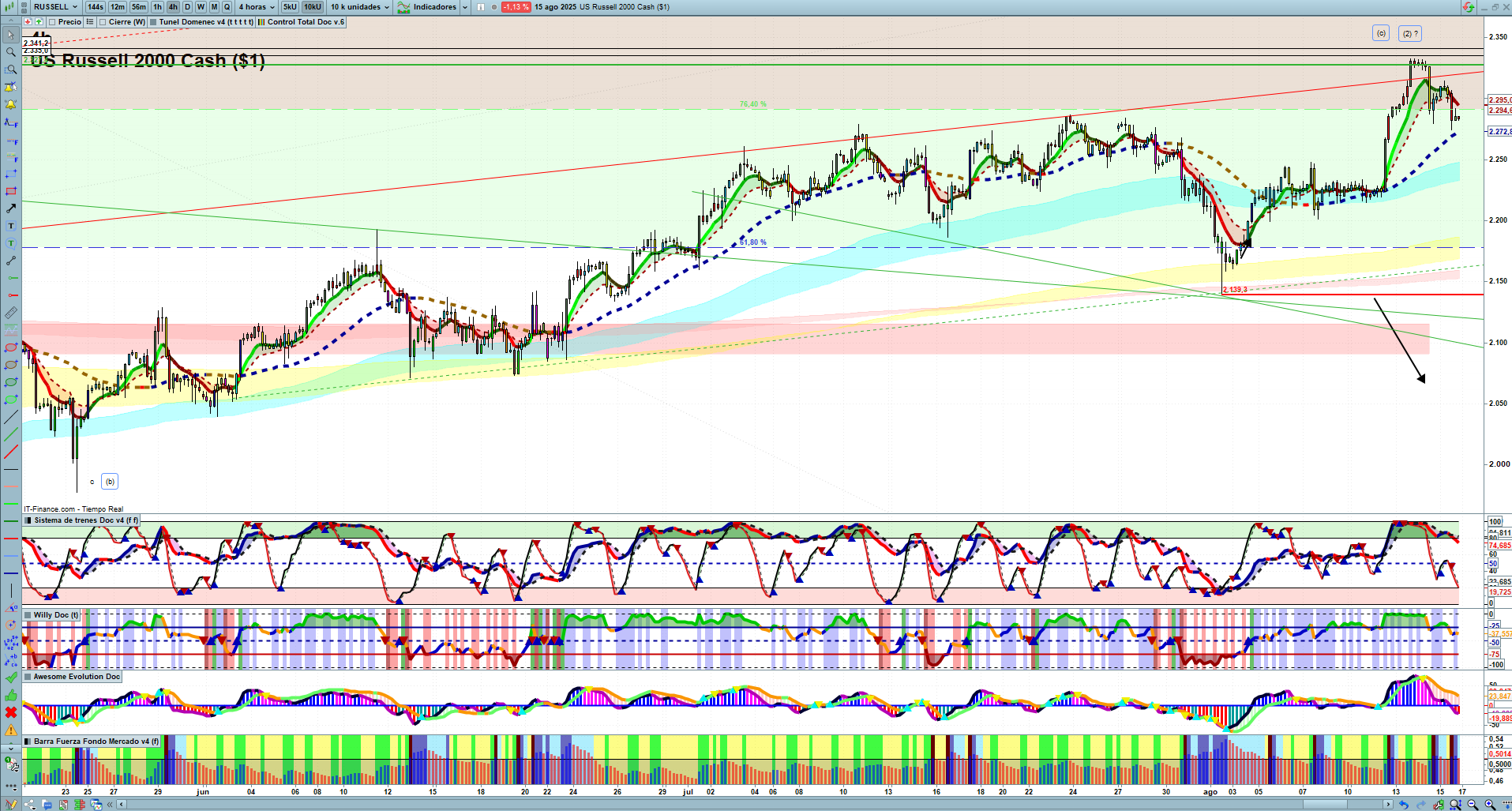
Task: Toggle the Cierre (W) checkbox
Action: click(103, 22)
